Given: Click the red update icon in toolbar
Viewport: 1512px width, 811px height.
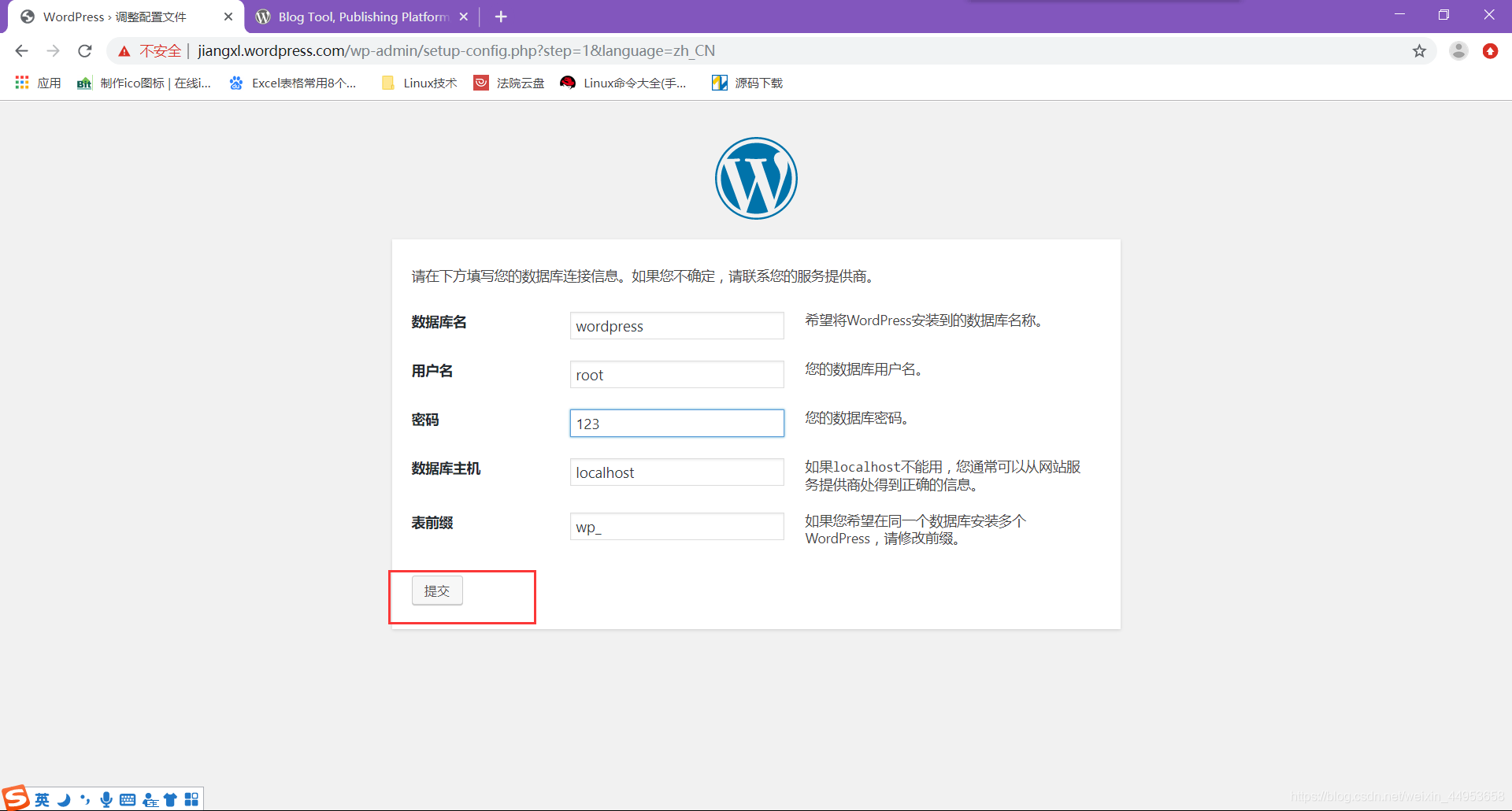Looking at the screenshot, I should [x=1490, y=51].
